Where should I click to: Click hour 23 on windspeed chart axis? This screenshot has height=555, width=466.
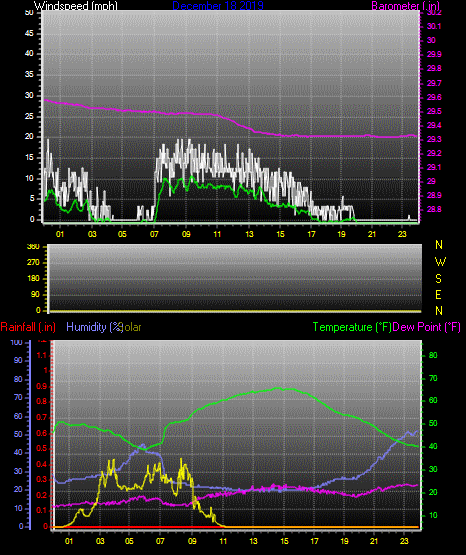point(402,234)
